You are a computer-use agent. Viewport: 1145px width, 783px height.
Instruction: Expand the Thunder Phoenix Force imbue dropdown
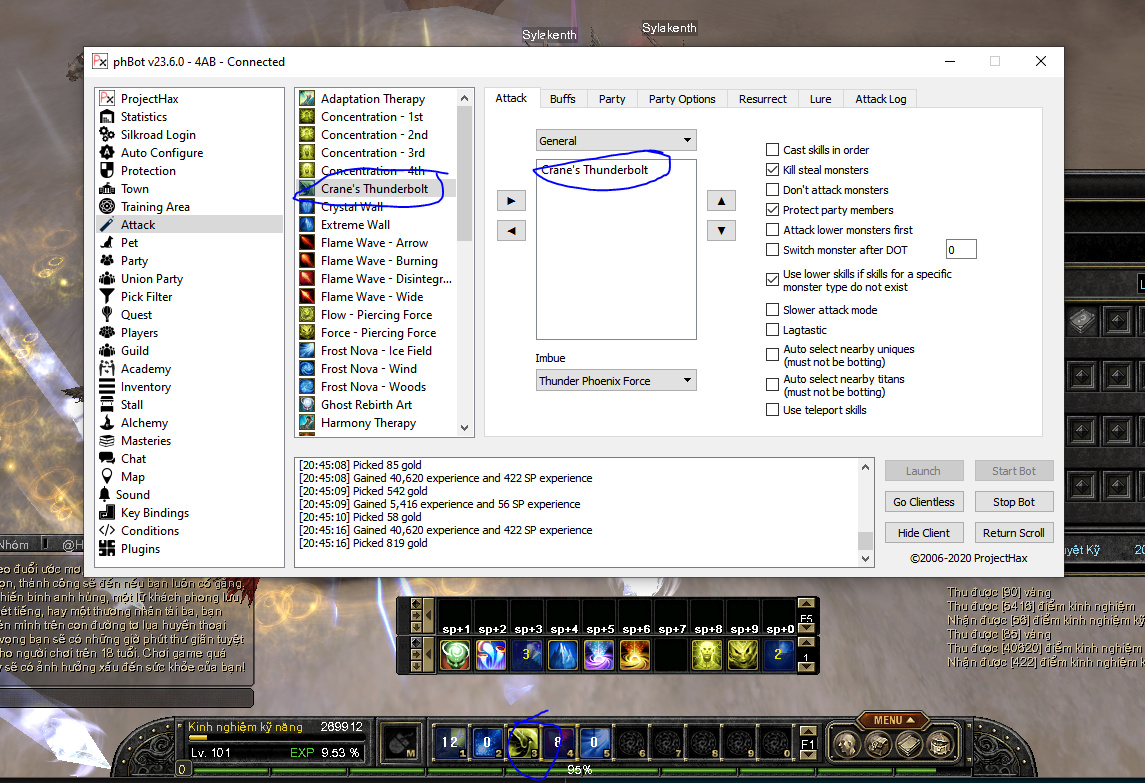616,381
